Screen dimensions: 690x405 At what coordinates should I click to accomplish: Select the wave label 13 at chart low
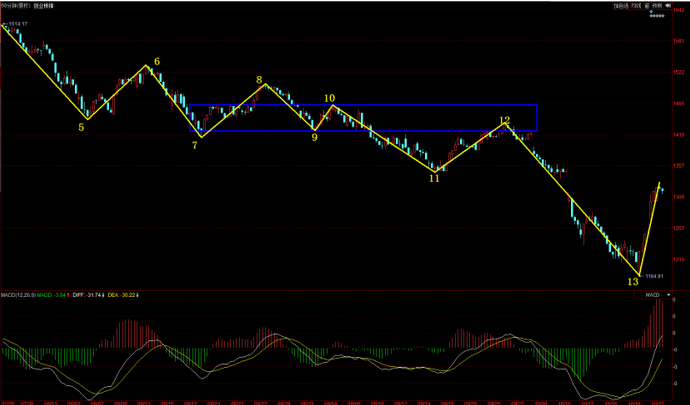(x=632, y=282)
